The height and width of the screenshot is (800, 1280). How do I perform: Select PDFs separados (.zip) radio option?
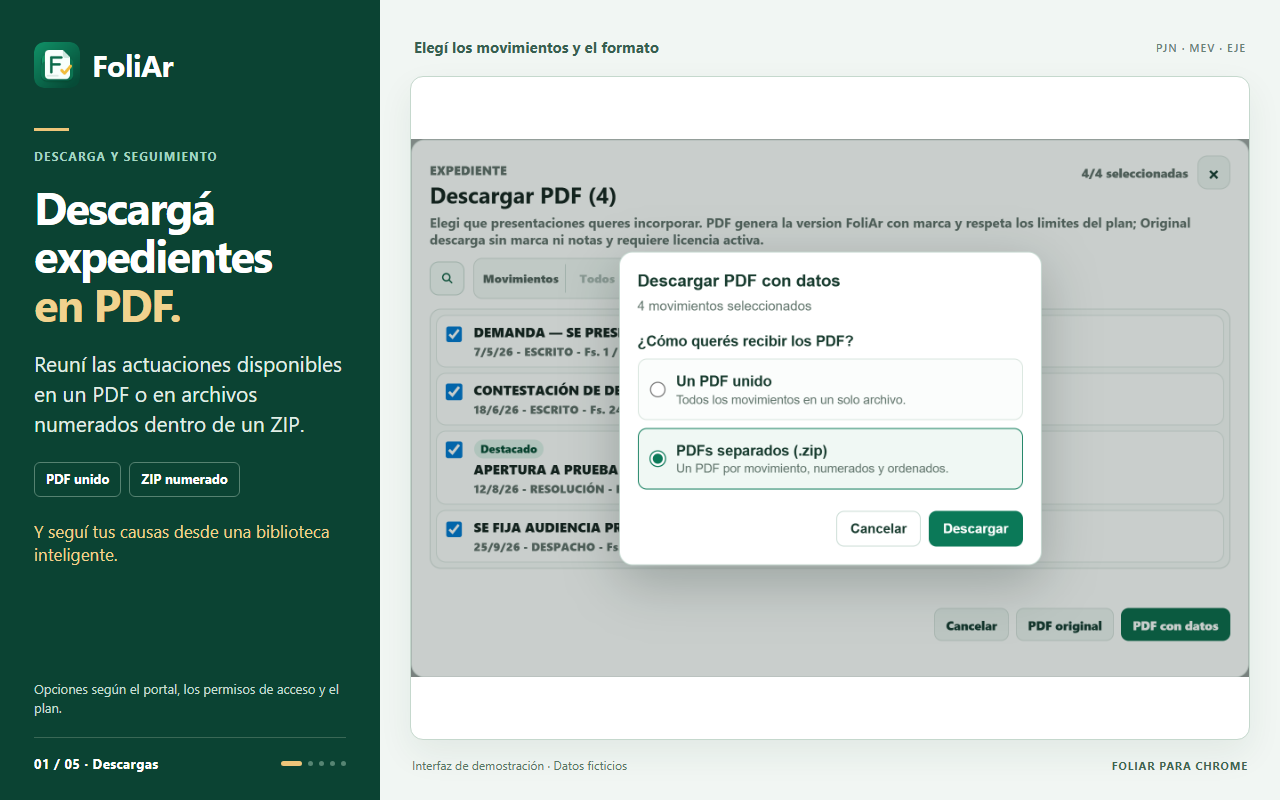(657, 459)
